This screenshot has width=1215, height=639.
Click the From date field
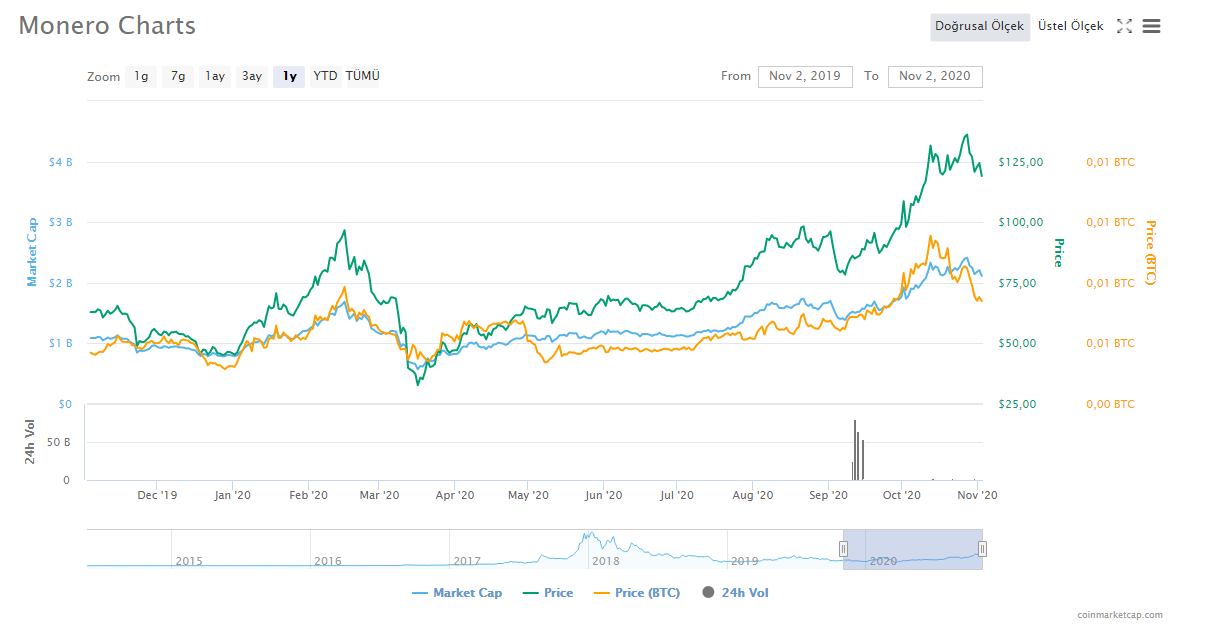tap(805, 76)
